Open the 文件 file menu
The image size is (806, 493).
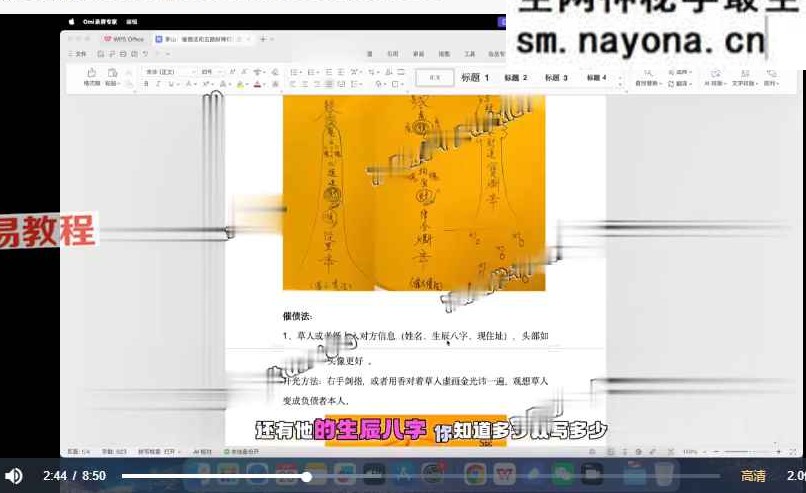(x=77, y=53)
